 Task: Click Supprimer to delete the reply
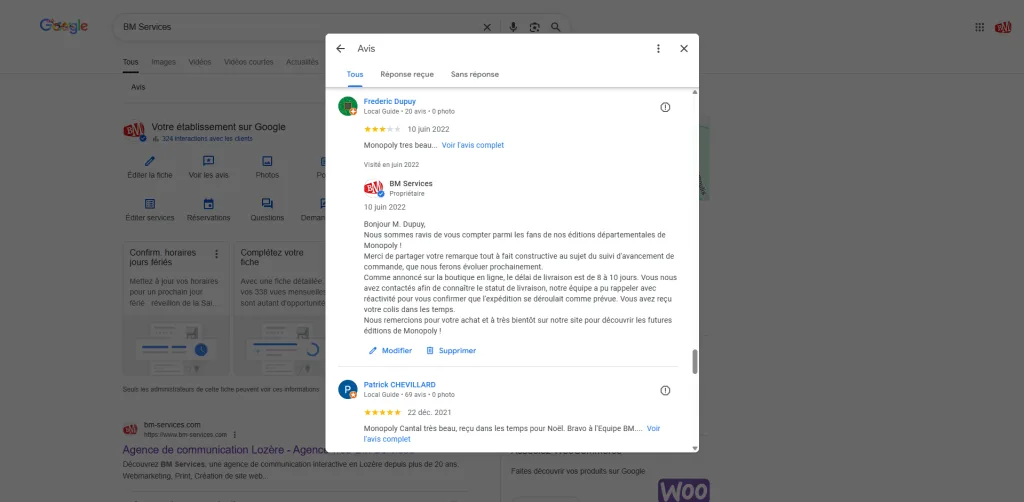pyautogui.click(x=451, y=351)
